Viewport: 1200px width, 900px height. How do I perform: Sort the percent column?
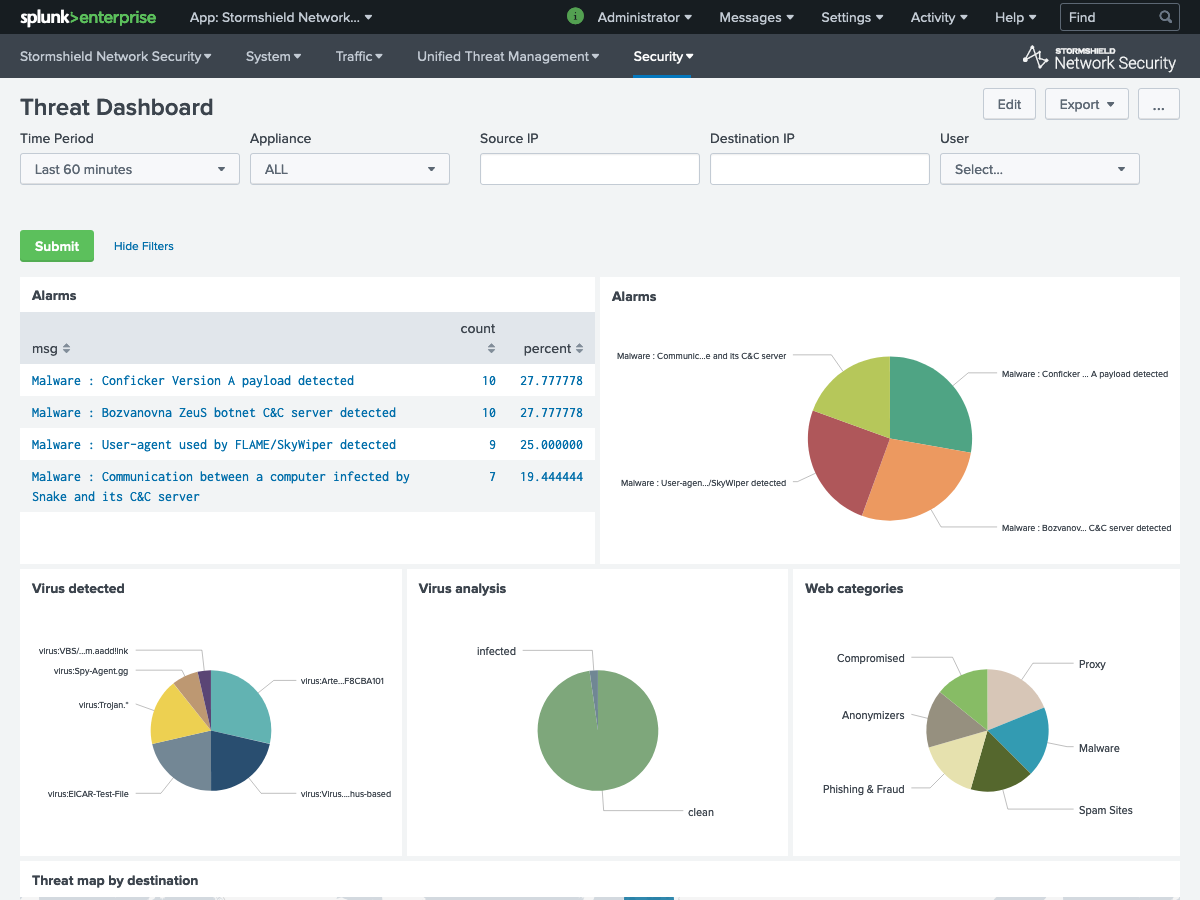click(x=553, y=348)
